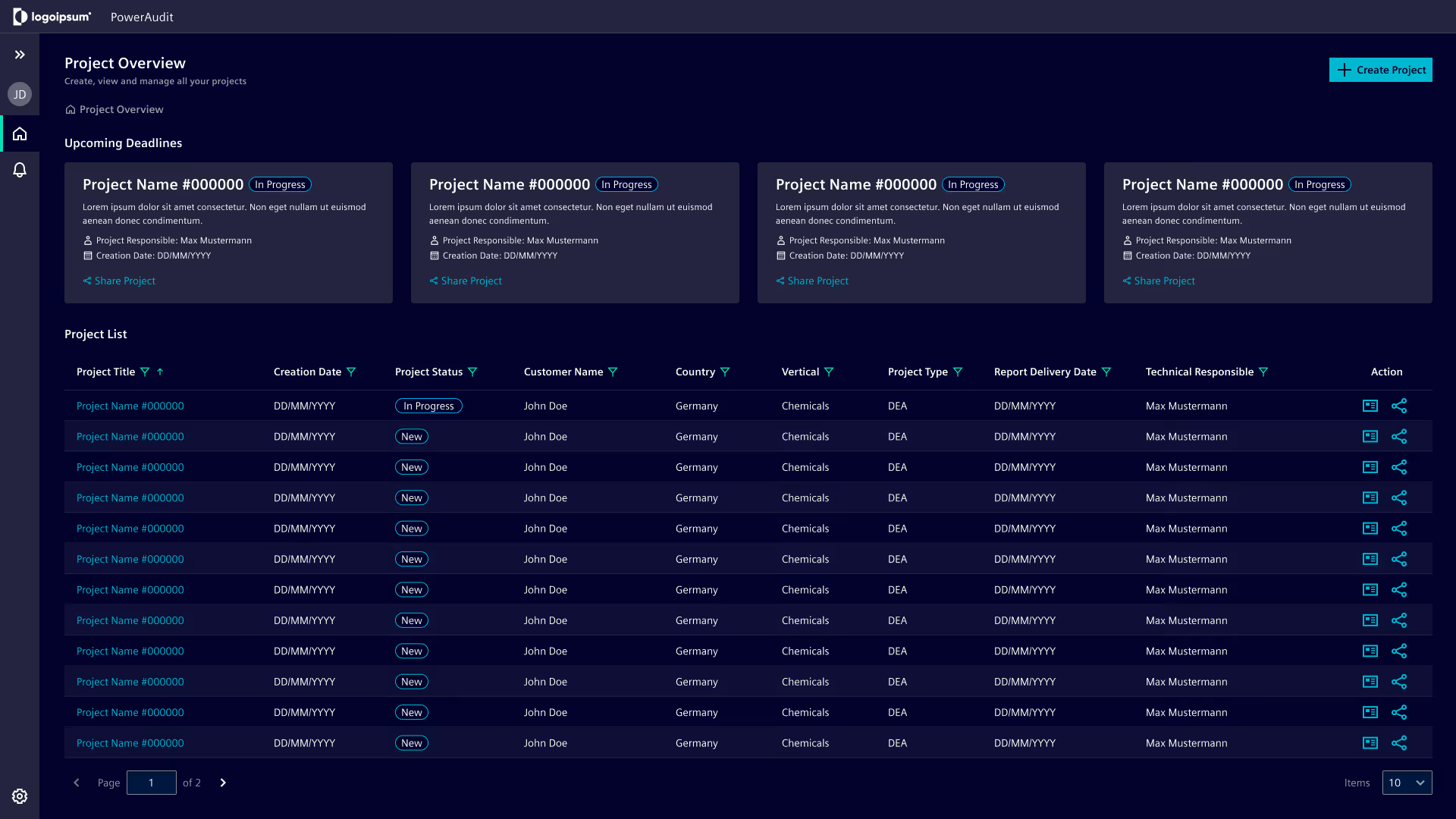Open the home icon in sidebar
The width and height of the screenshot is (1456, 819).
point(20,134)
